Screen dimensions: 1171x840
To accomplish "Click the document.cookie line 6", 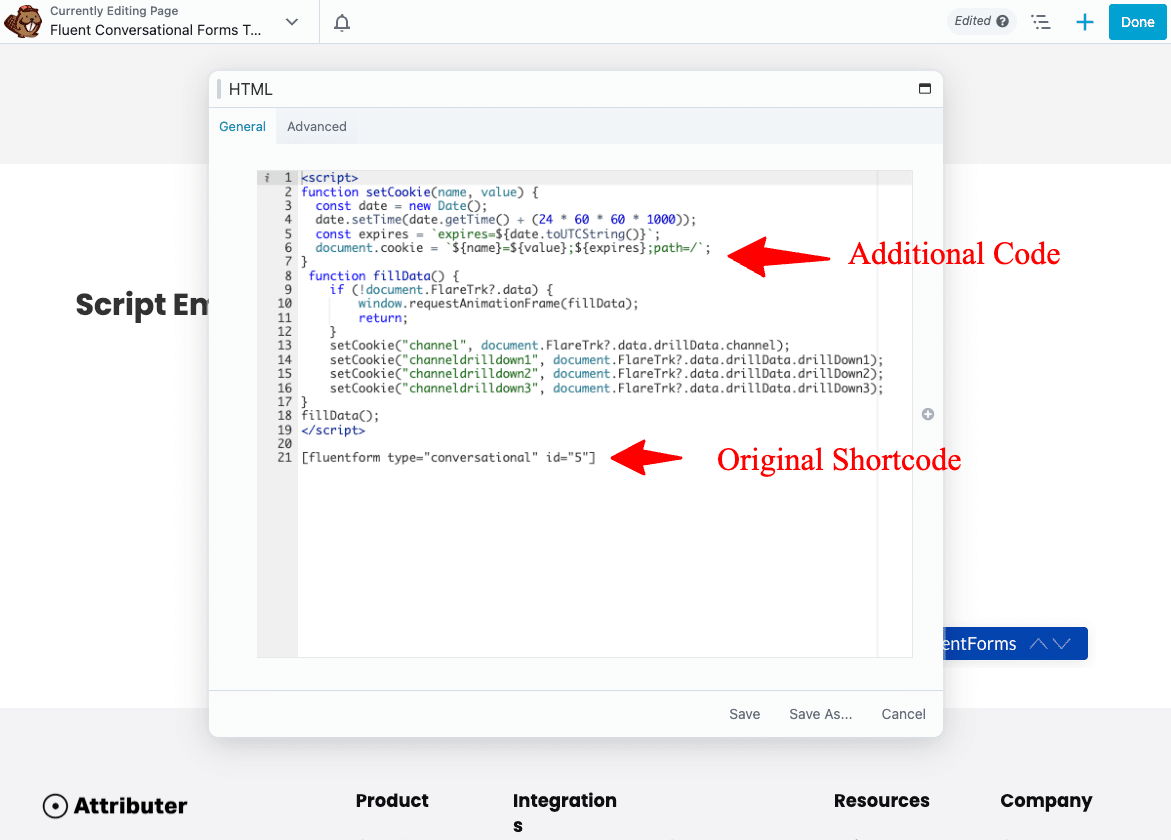I will click(513, 248).
